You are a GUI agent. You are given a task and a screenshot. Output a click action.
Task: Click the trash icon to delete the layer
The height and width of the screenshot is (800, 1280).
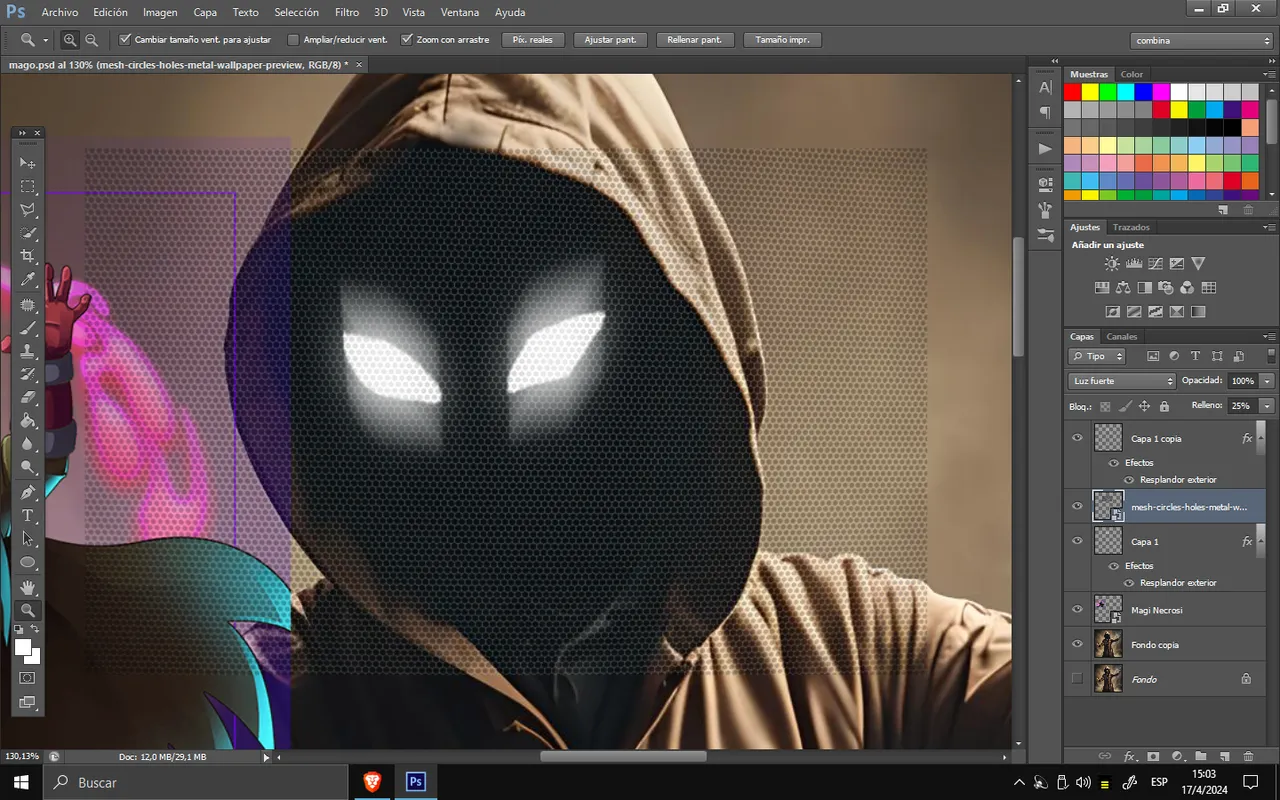click(x=1248, y=756)
